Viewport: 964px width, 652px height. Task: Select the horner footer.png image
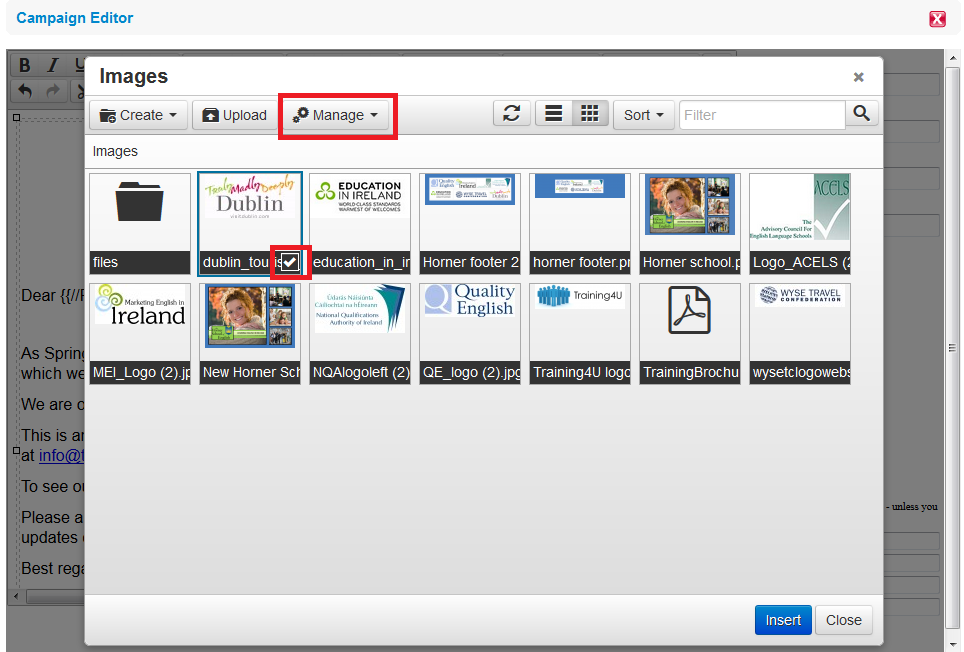580,224
